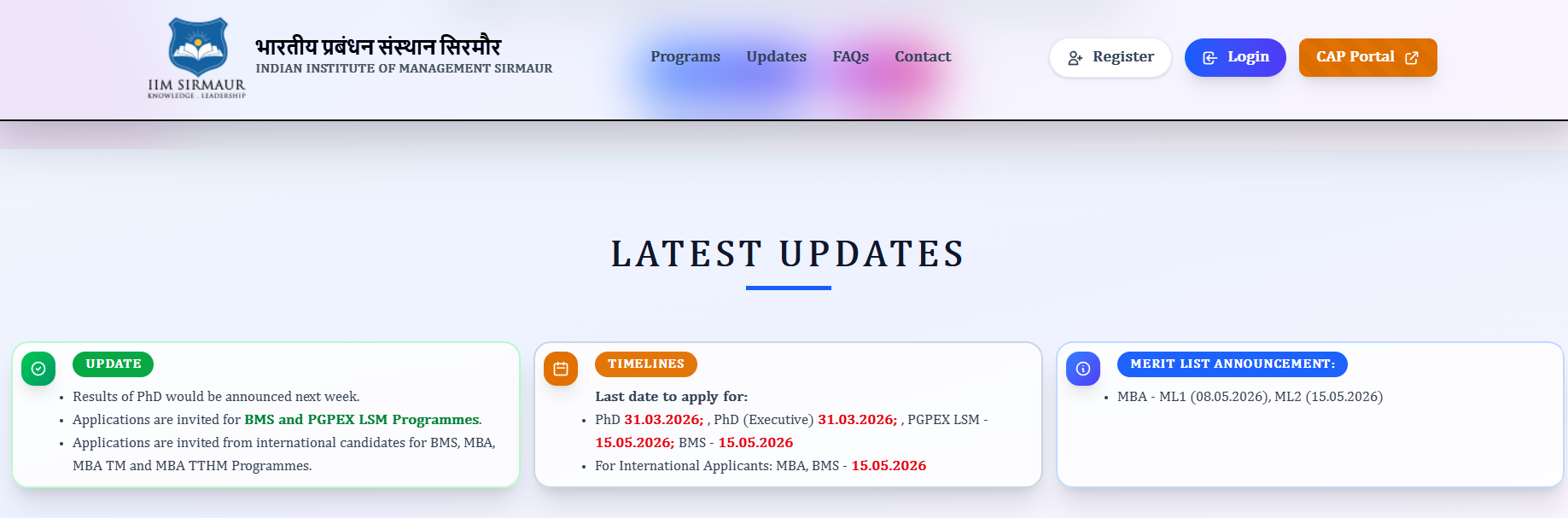Open the Programs menu
The image size is (1568, 518).
point(685,56)
